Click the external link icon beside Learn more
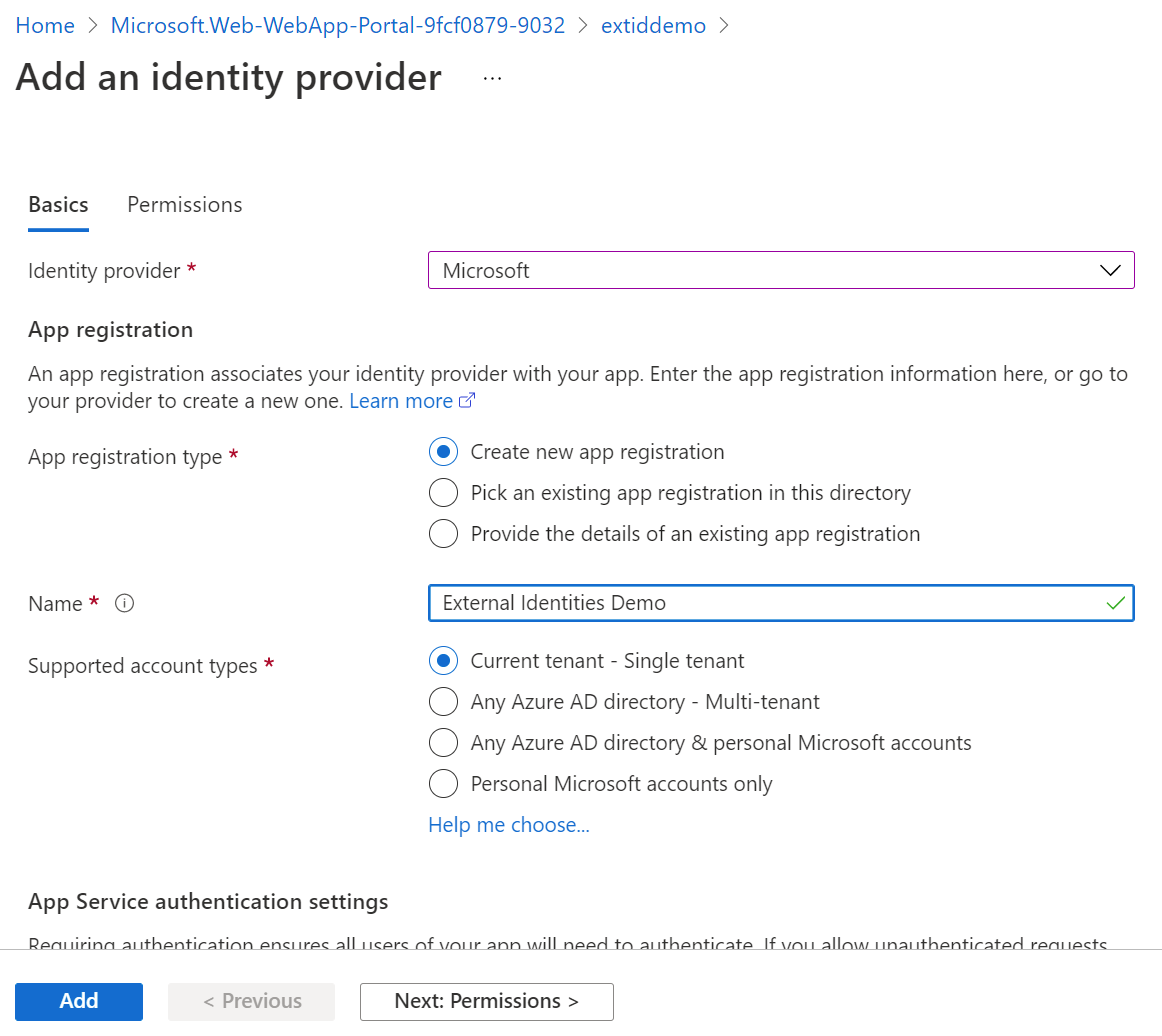 click(x=467, y=401)
